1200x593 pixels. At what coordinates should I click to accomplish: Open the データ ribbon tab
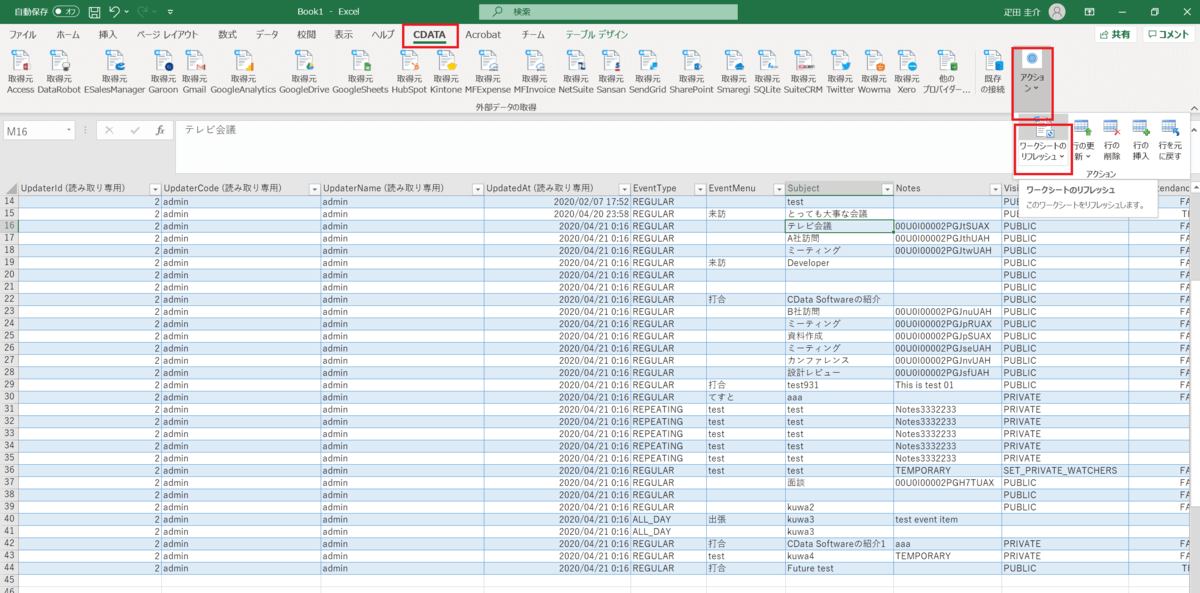pyautogui.click(x=267, y=35)
